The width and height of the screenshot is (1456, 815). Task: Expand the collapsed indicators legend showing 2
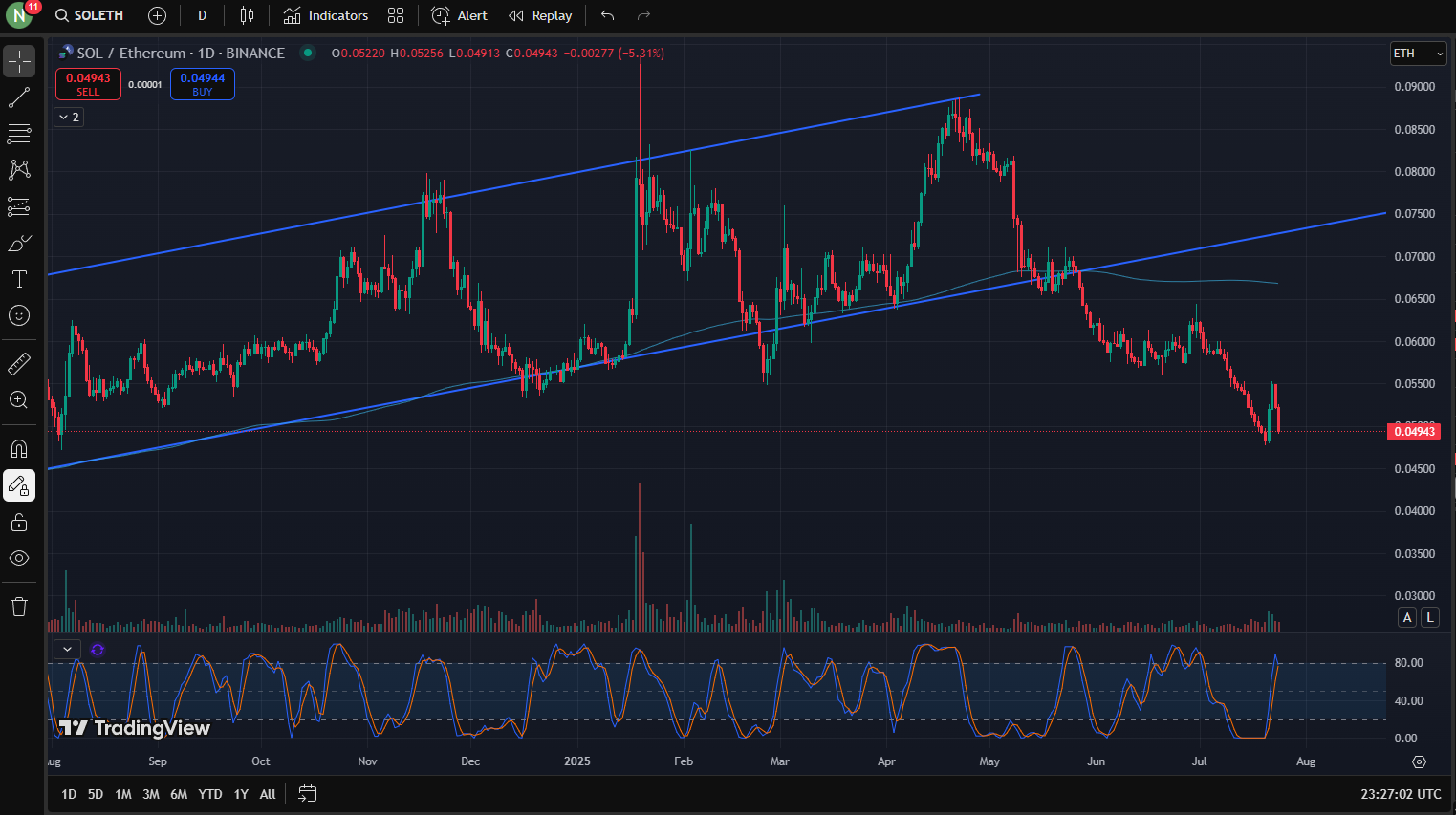69,117
